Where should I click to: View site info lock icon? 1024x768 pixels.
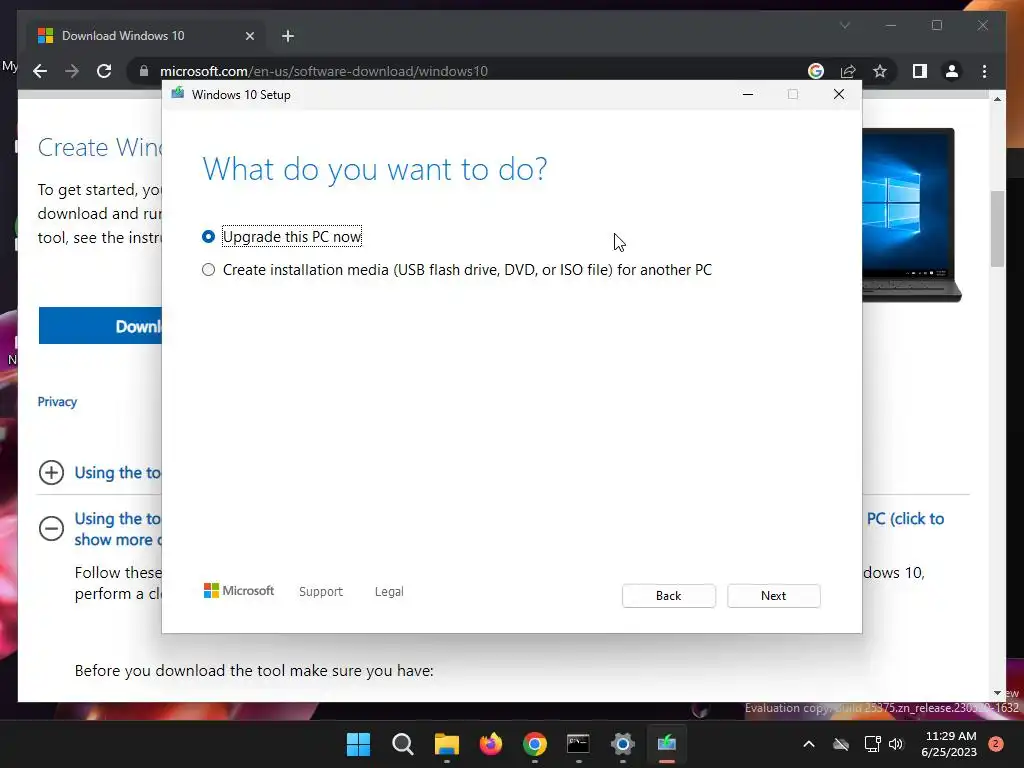click(x=144, y=71)
